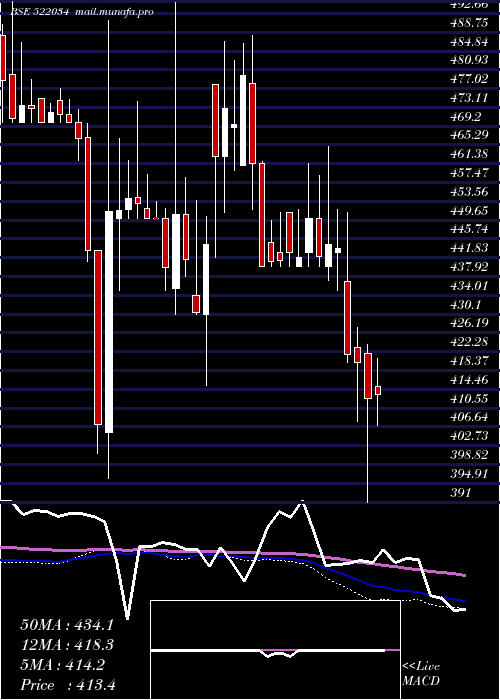
Task: Click the 480.93 price axis label
Action: (470, 61)
